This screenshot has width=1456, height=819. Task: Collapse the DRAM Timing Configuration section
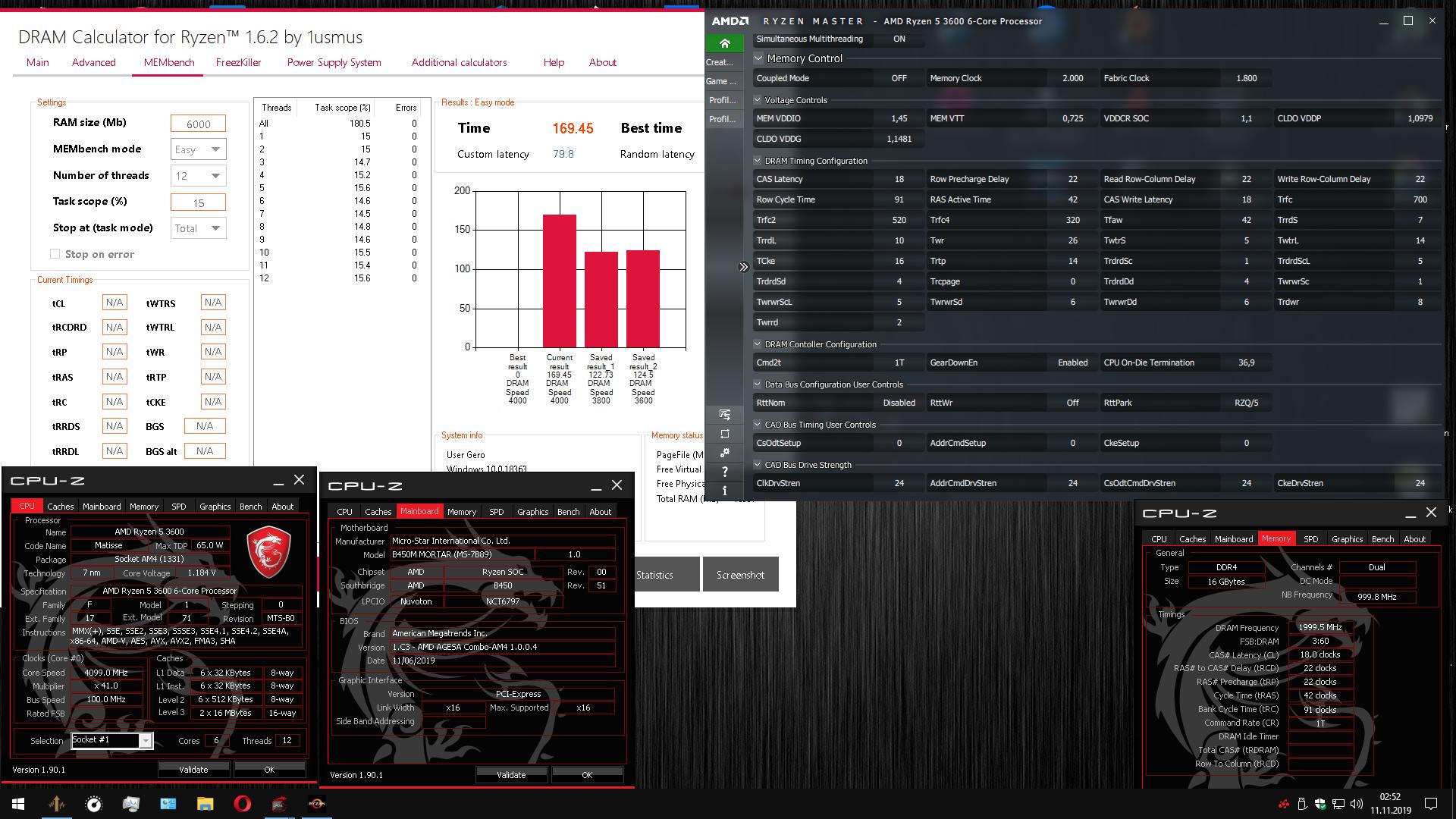[758, 161]
